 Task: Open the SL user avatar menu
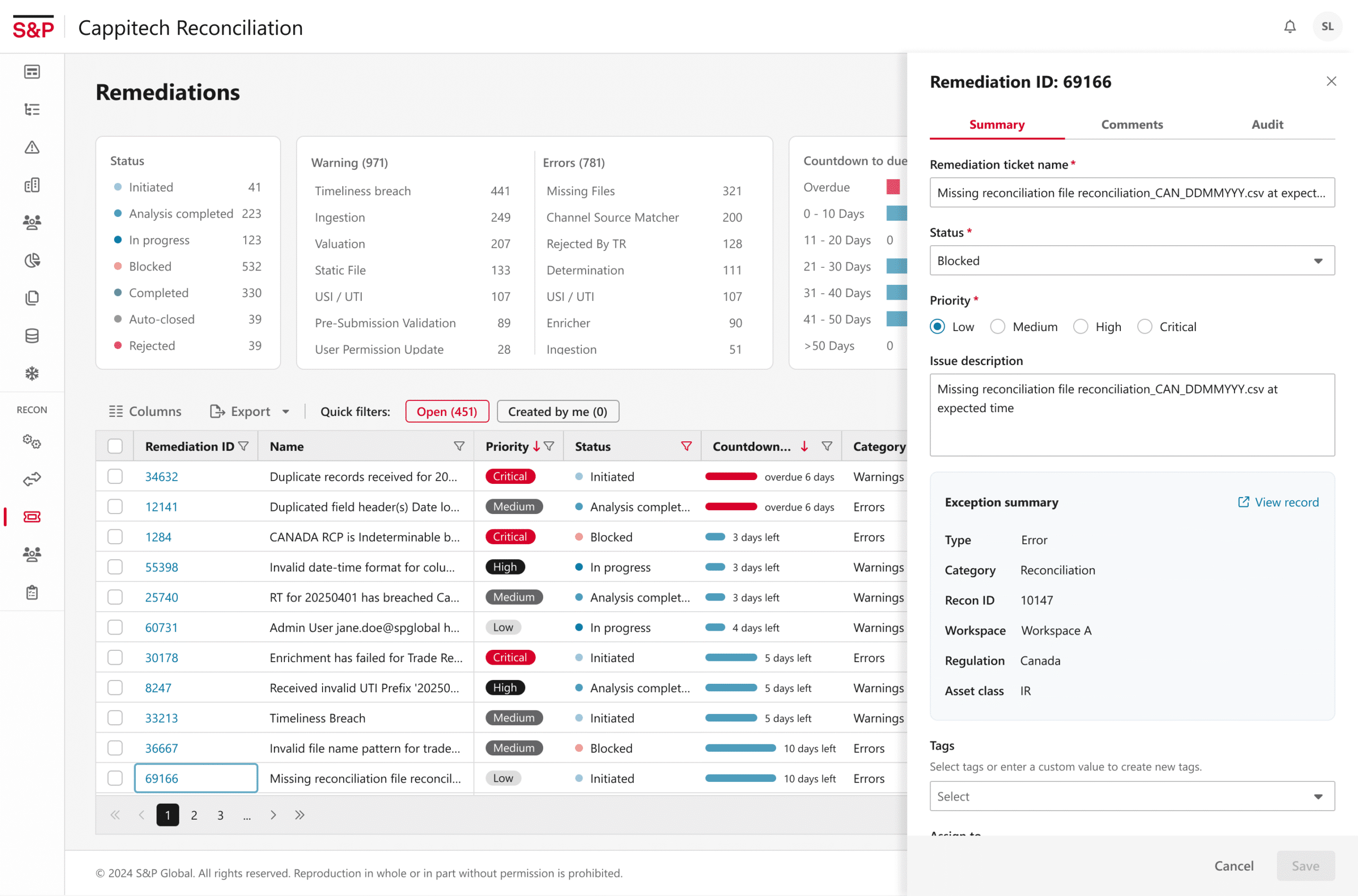coord(1327,27)
